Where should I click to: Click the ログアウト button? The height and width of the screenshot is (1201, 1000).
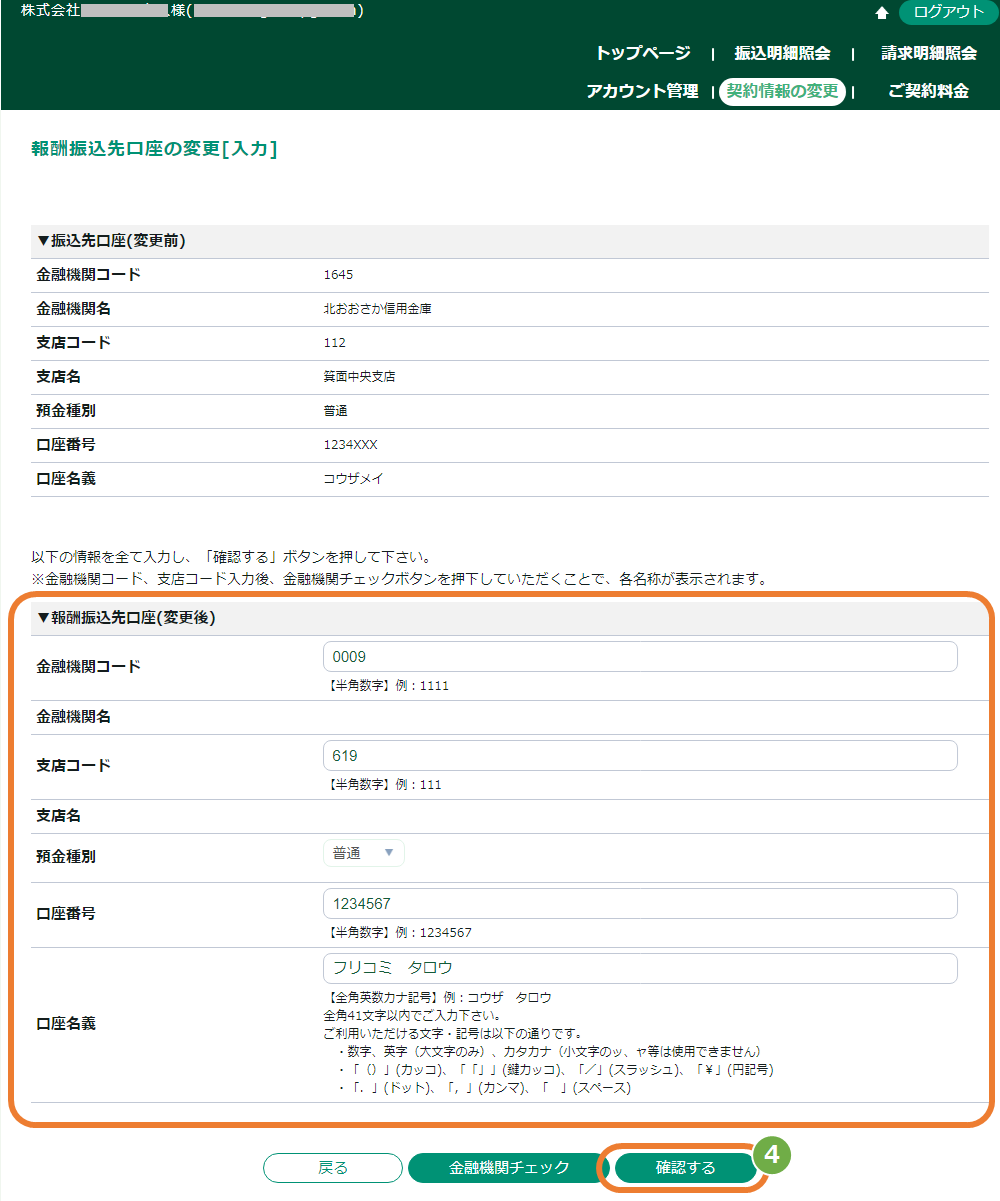pyautogui.click(x=949, y=12)
